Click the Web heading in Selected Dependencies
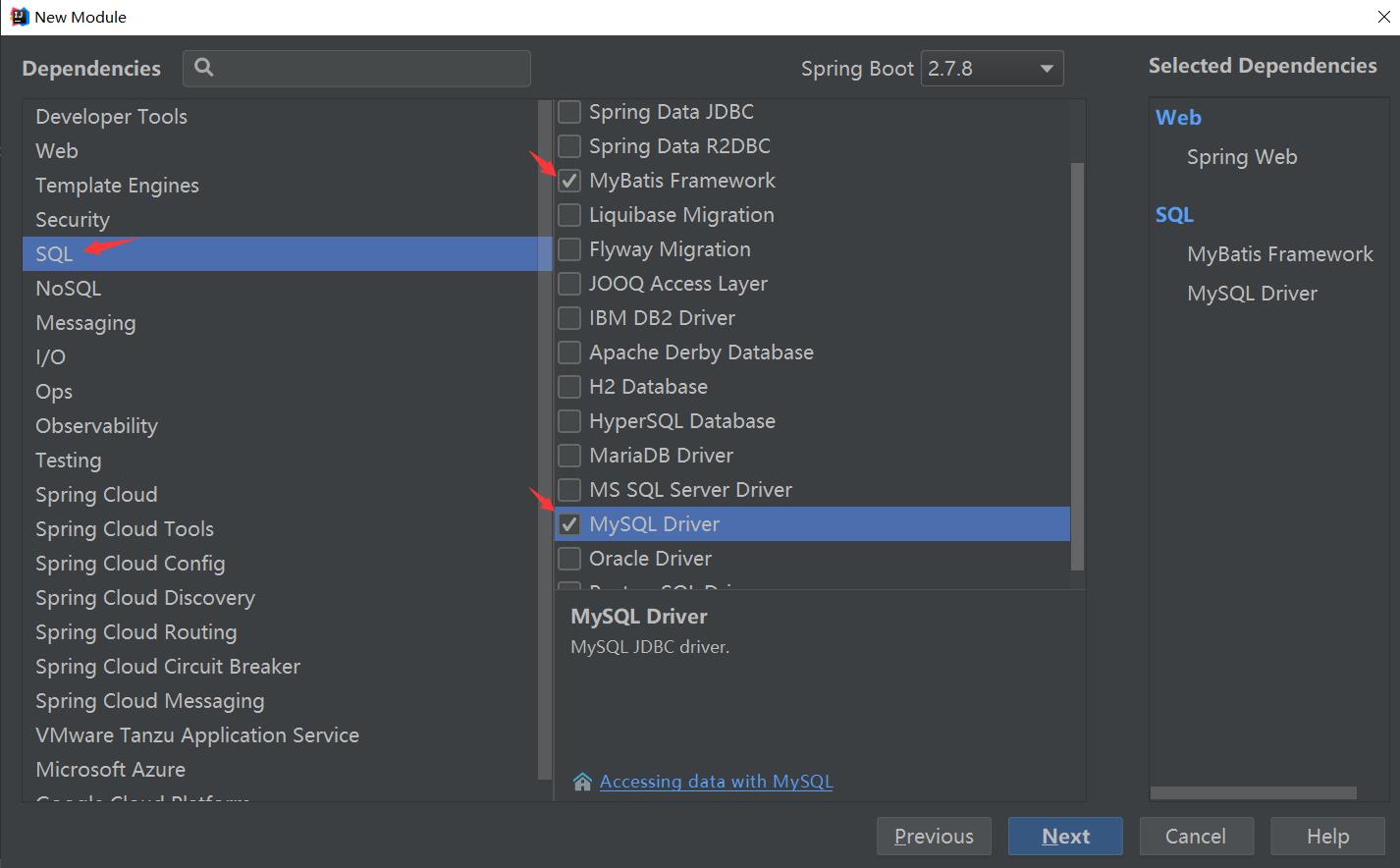Viewport: 1400px width, 868px height. [1178, 118]
